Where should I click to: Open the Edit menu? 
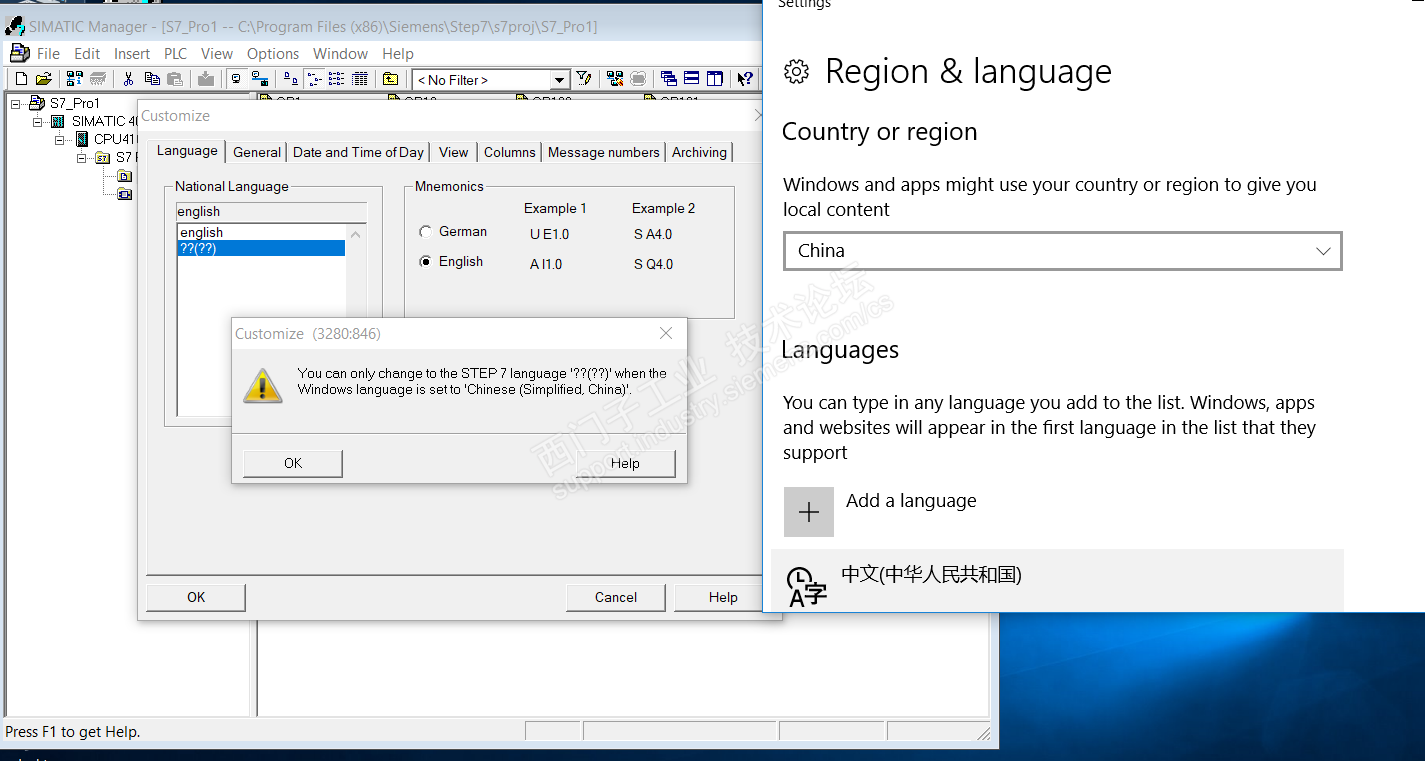click(87, 54)
